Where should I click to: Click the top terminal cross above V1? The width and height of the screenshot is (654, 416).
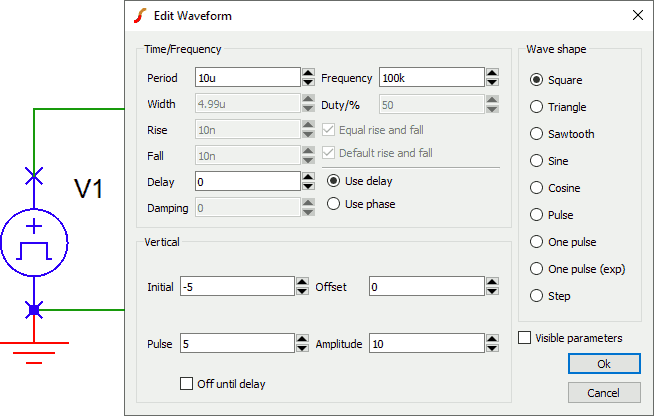[34, 176]
